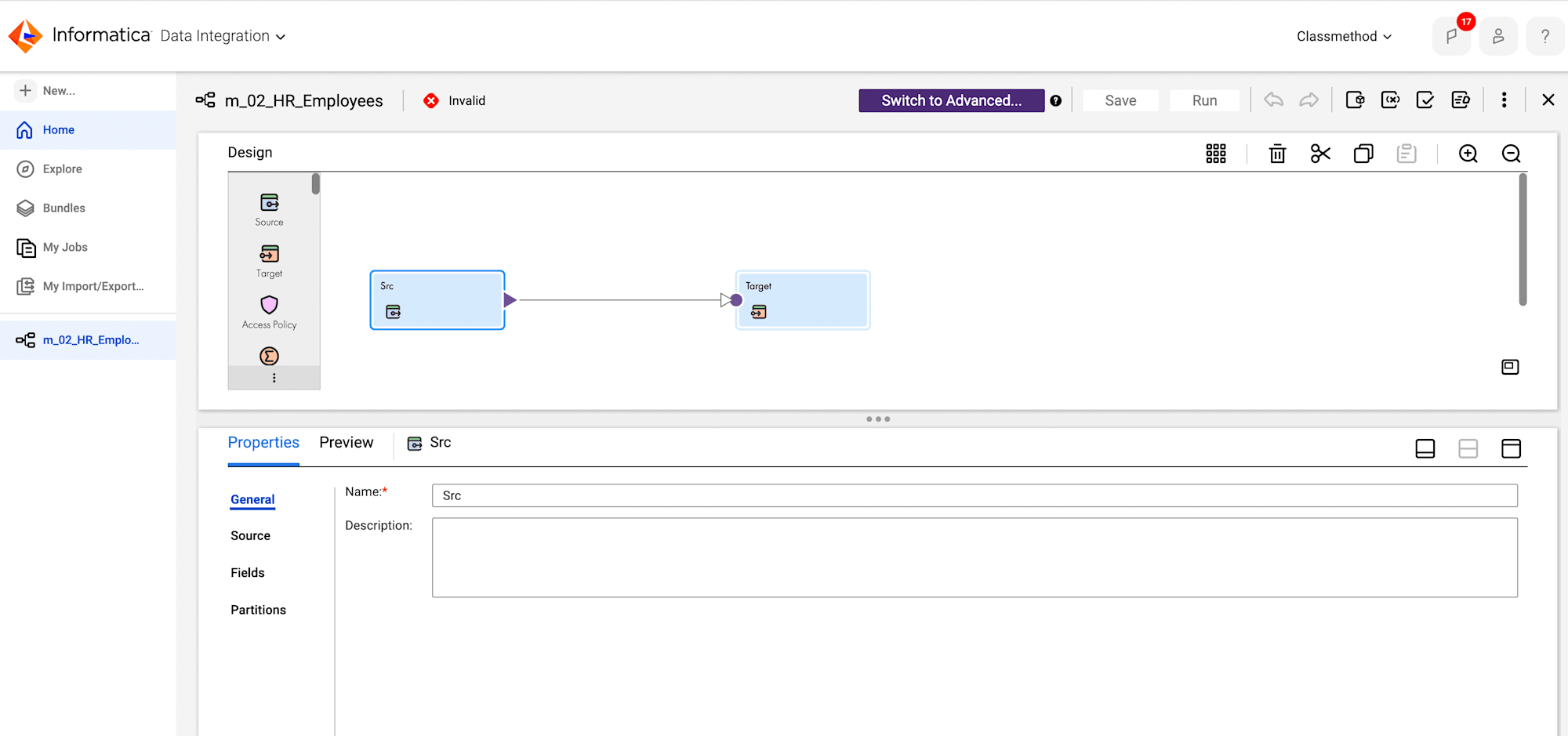The image size is (1568, 736).
Task: Select Target transformation in the palette
Action: [x=269, y=261]
